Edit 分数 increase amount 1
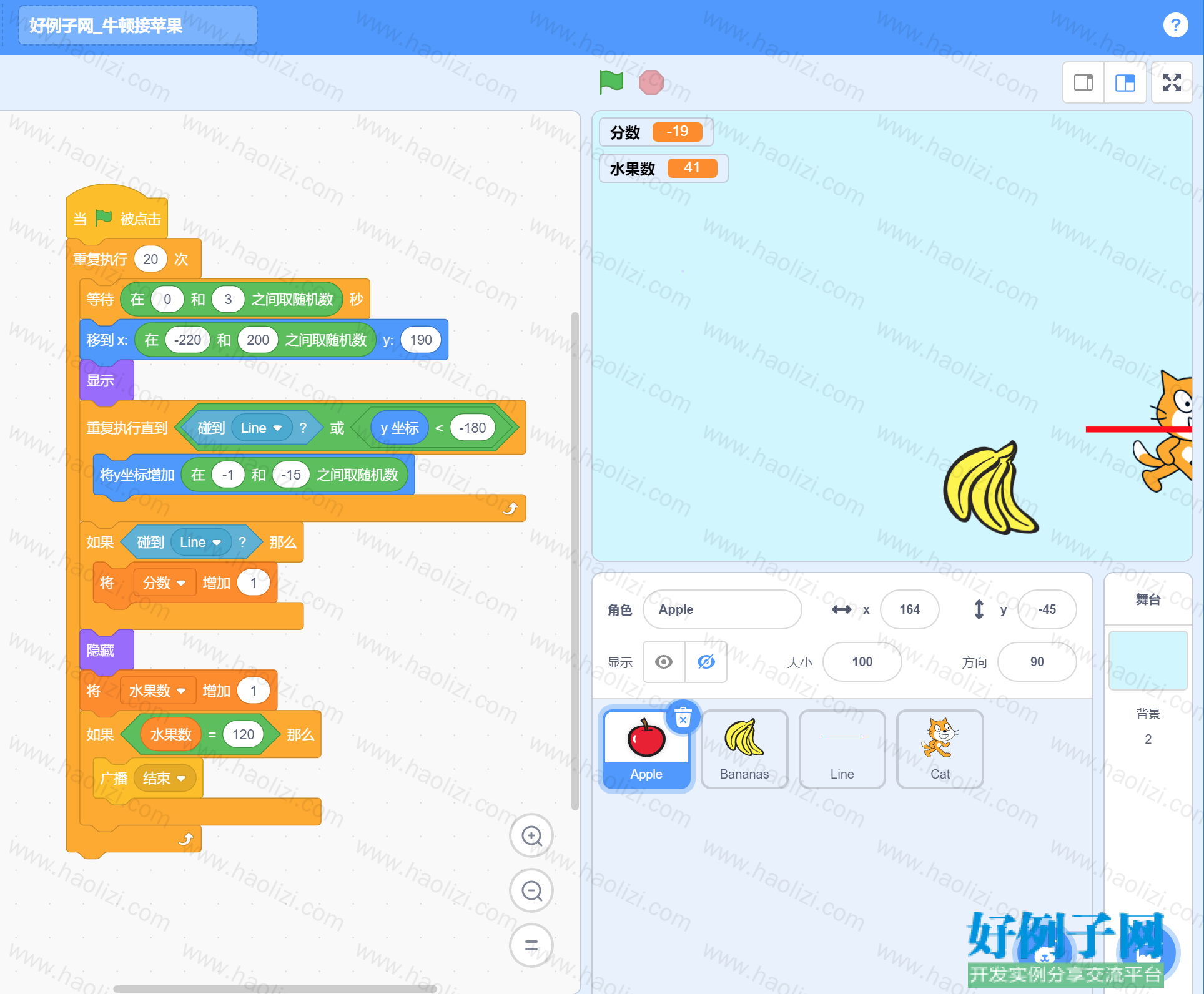Screen dimensions: 1204x994 [253, 583]
